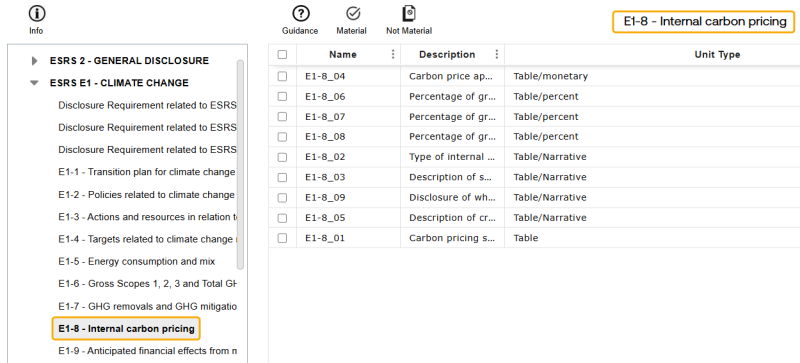Mark as Material with checkmark icon
The width and height of the screenshot is (800, 363).
353,14
